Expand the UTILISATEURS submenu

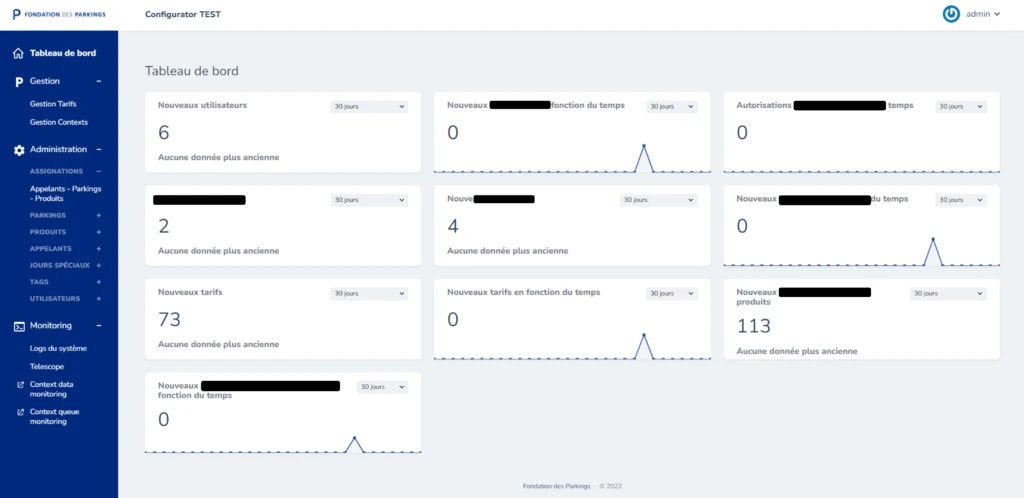coord(99,298)
